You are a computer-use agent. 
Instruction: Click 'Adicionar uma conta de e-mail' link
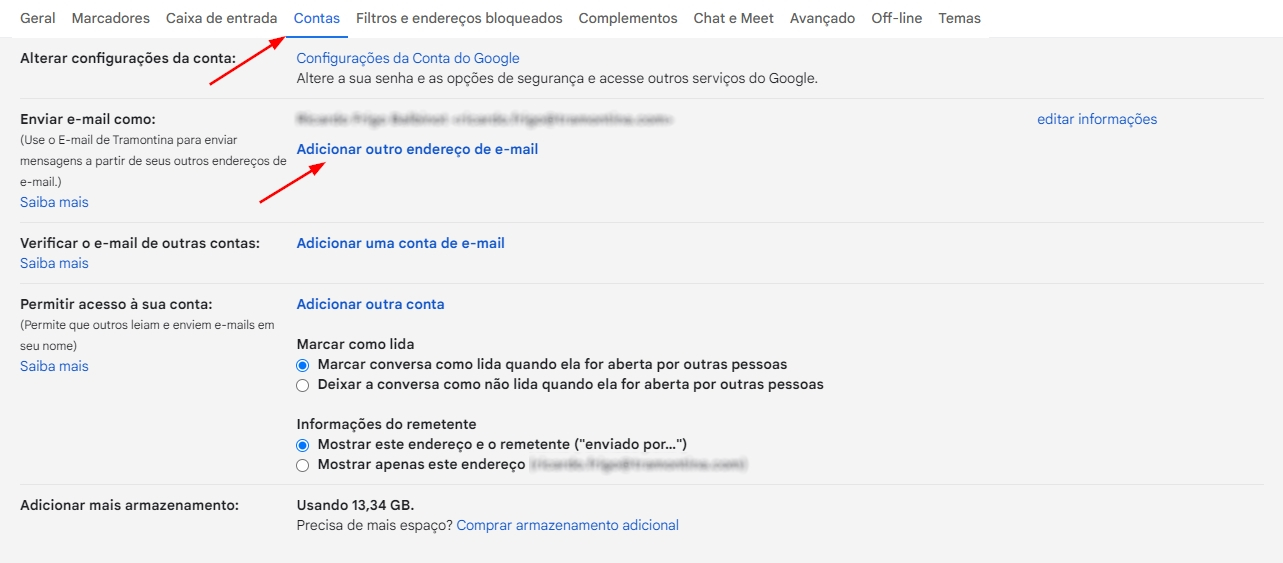click(400, 243)
